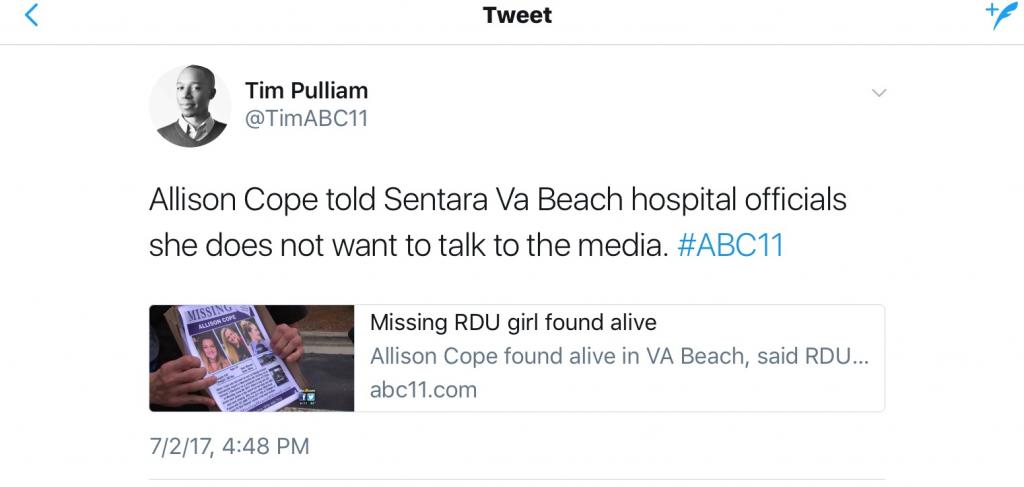Screen dimensions: 1024x487
Task: Follow the abc11.com source link
Action: pos(423,390)
